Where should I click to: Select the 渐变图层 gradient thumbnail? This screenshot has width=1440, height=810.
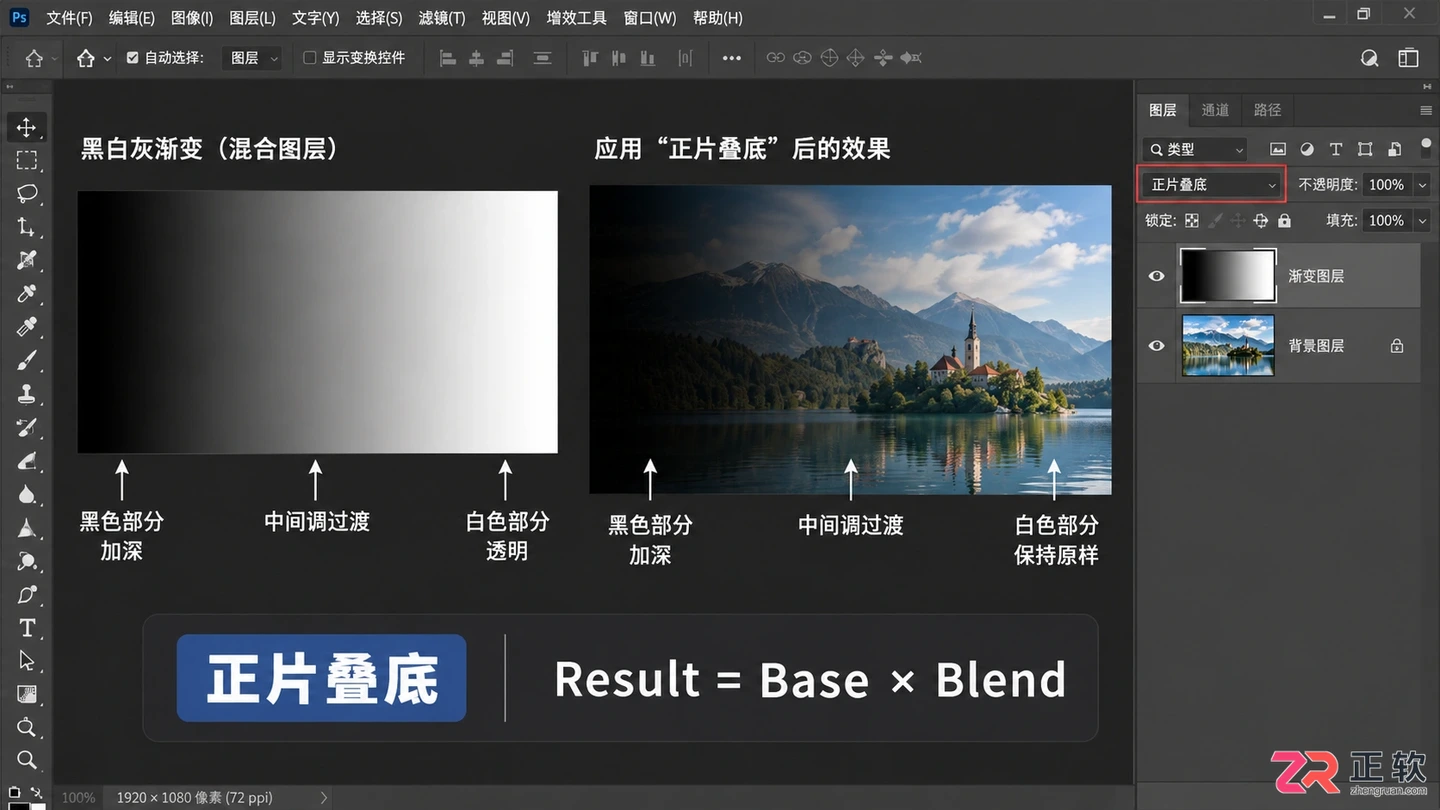coord(1228,275)
